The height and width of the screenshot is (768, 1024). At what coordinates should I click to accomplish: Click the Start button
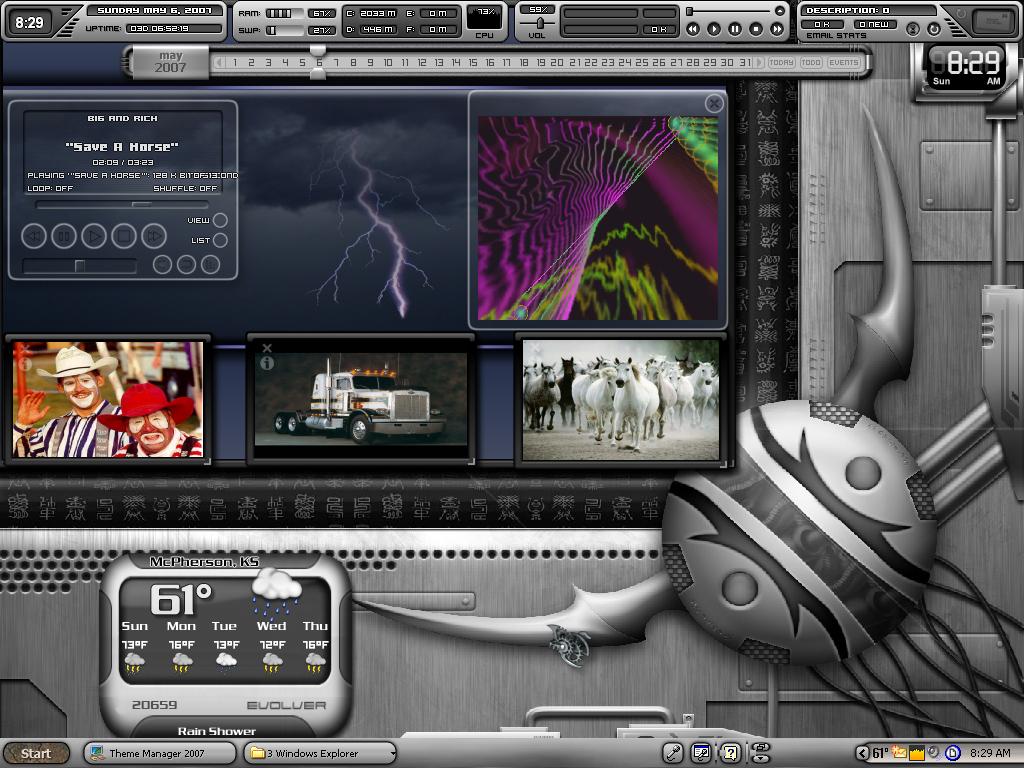pos(36,753)
